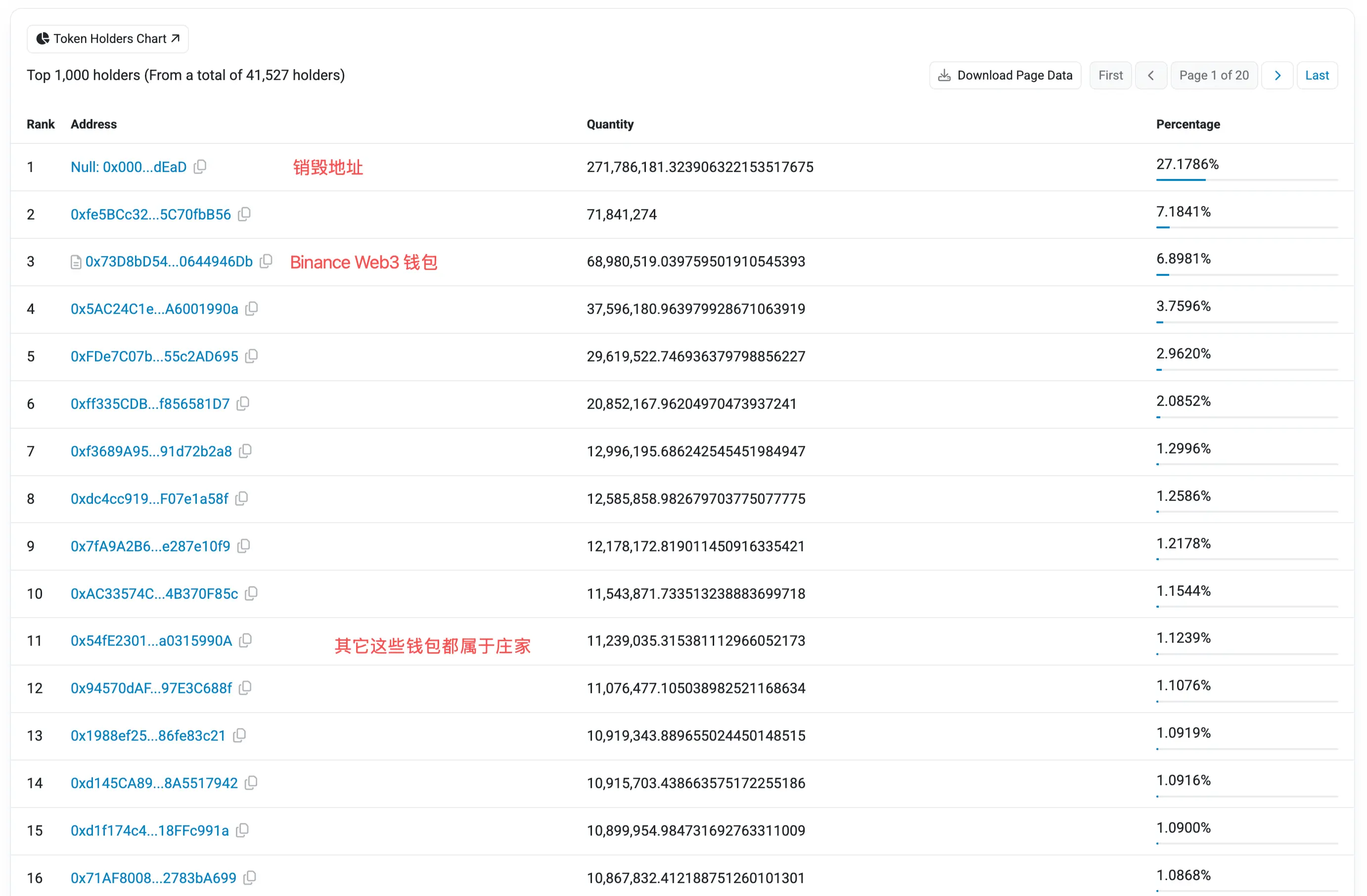Image resolution: width=1367 pixels, height=896 pixels.
Task: Open holder 0x54fE2301...a0315990A
Action: click(151, 640)
